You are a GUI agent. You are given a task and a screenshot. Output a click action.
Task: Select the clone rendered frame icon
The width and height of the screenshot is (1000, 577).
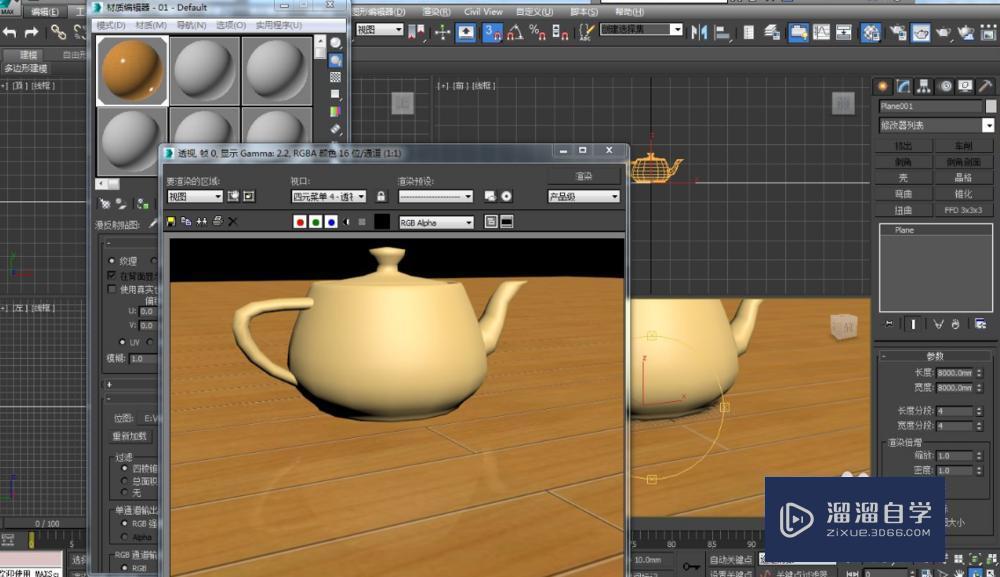[x=186, y=221]
